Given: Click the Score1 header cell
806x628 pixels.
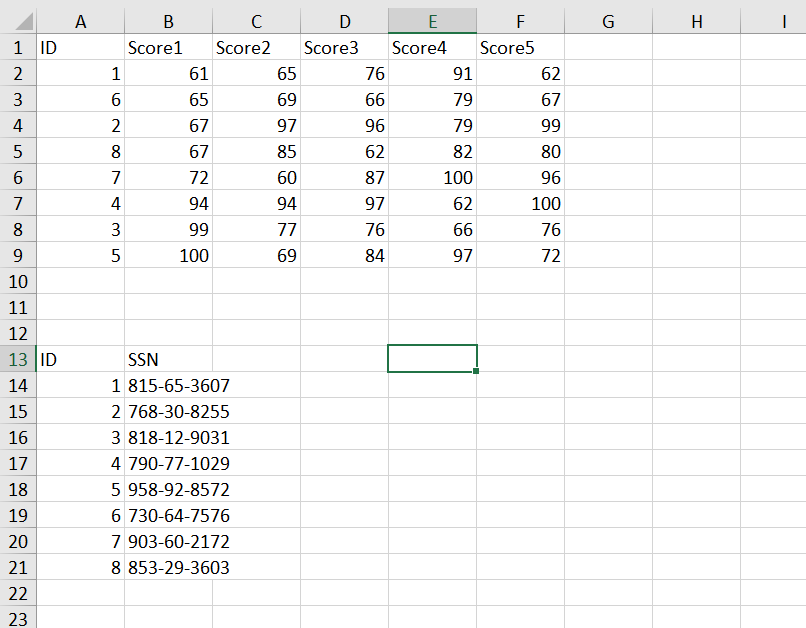Looking at the screenshot, I should pyautogui.click(x=168, y=47).
